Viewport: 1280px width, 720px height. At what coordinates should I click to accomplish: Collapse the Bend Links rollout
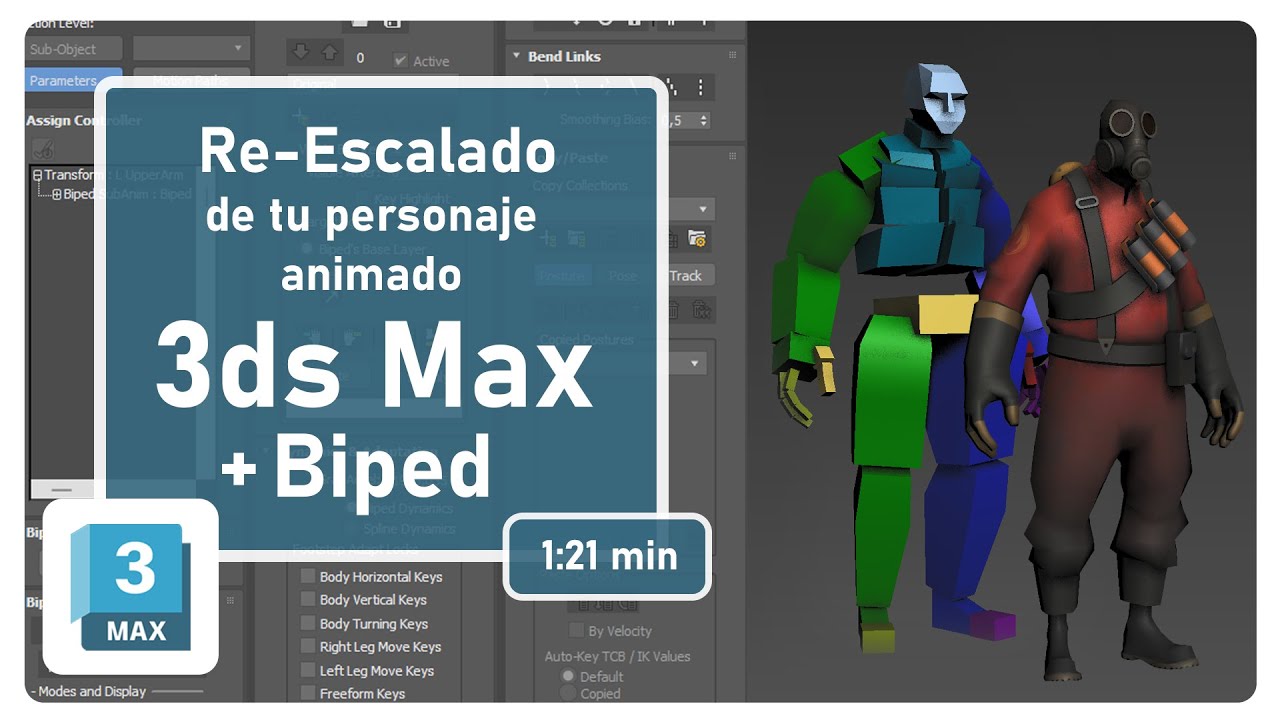coord(517,57)
